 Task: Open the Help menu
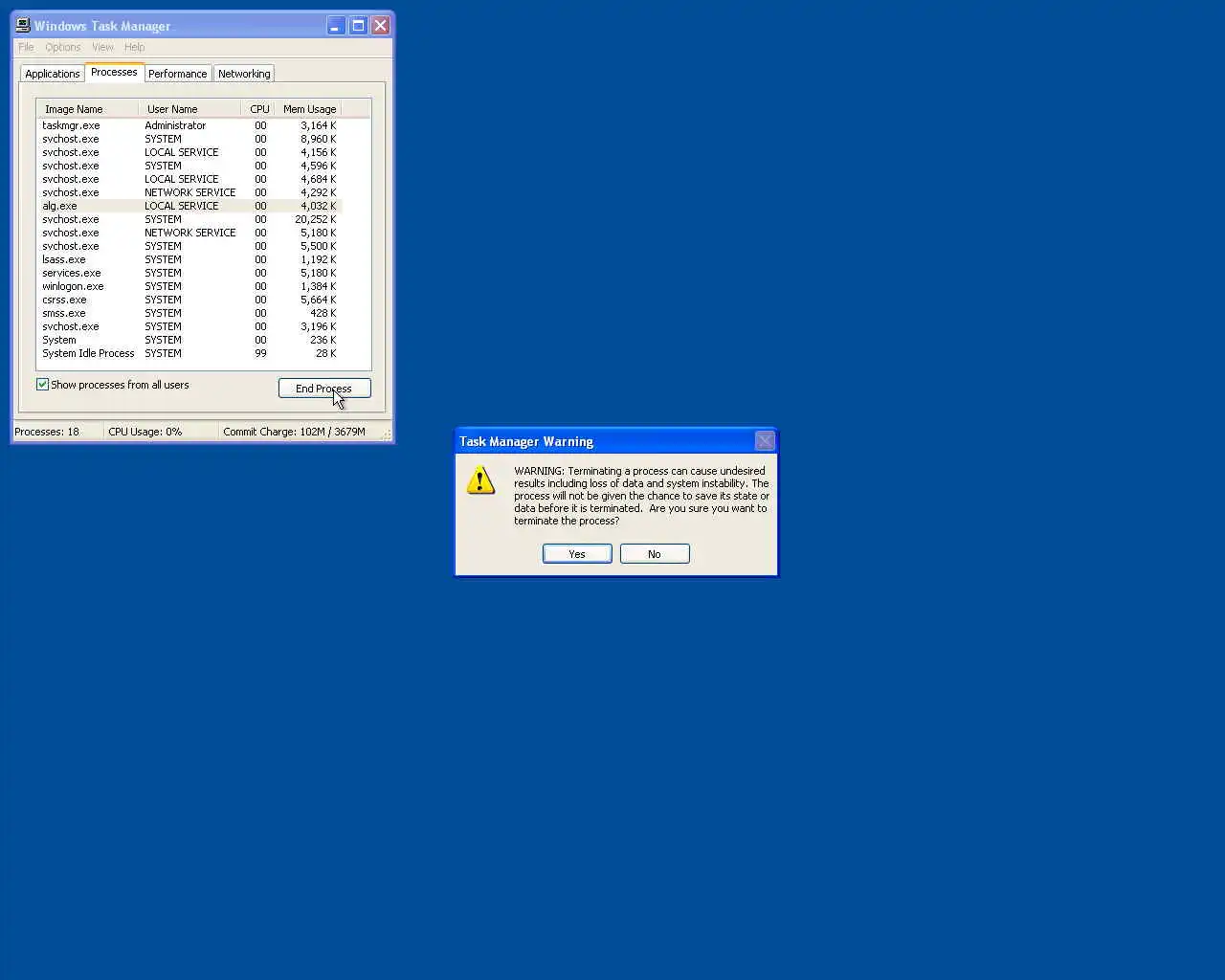point(134,47)
